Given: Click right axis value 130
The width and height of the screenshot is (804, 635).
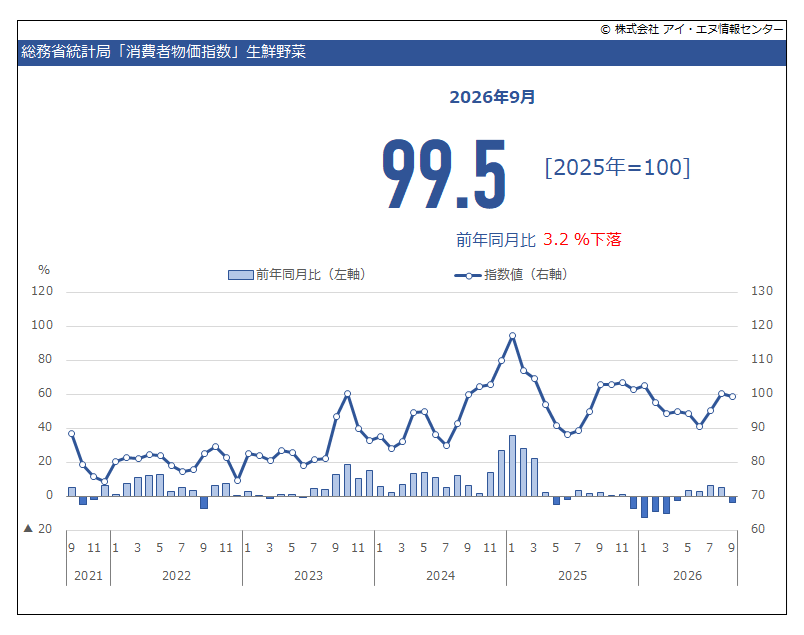Looking at the screenshot, I should pos(762,291).
